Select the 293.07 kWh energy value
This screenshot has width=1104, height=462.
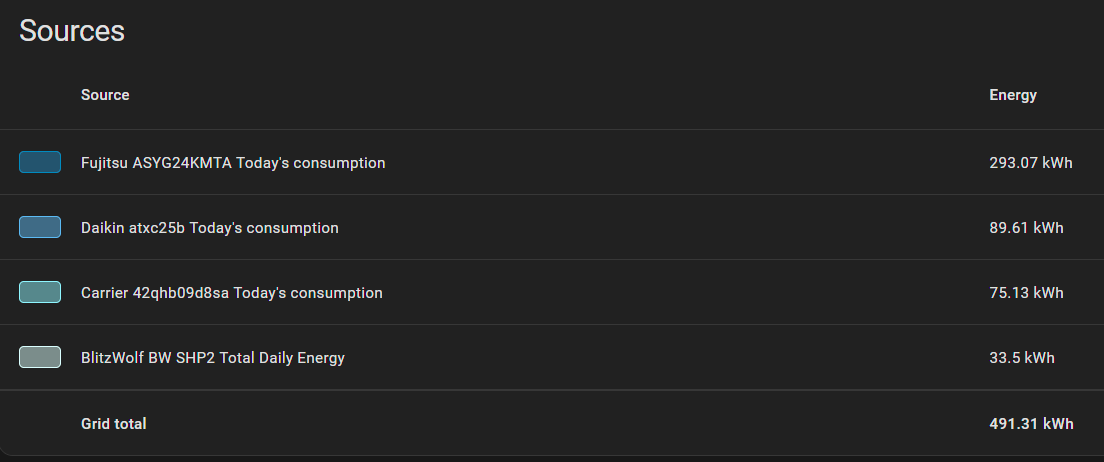pyautogui.click(x=1031, y=163)
